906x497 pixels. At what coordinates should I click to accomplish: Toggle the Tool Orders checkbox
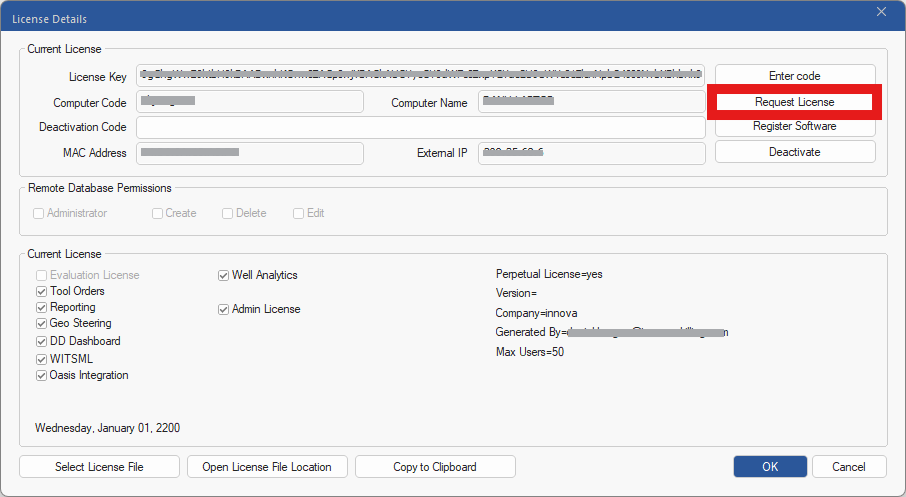[42, 291]
